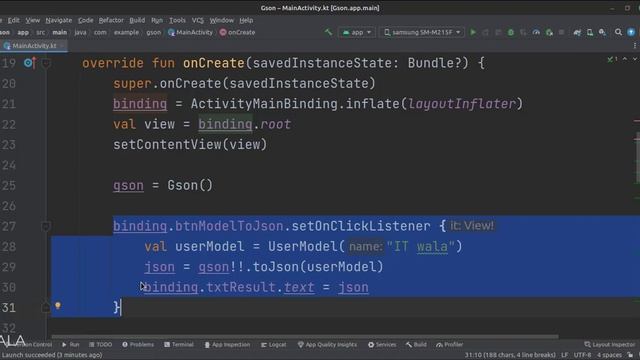Open the UTF-8 file encoding selector
The image size is (640, 360).
(x=582, y=355)
